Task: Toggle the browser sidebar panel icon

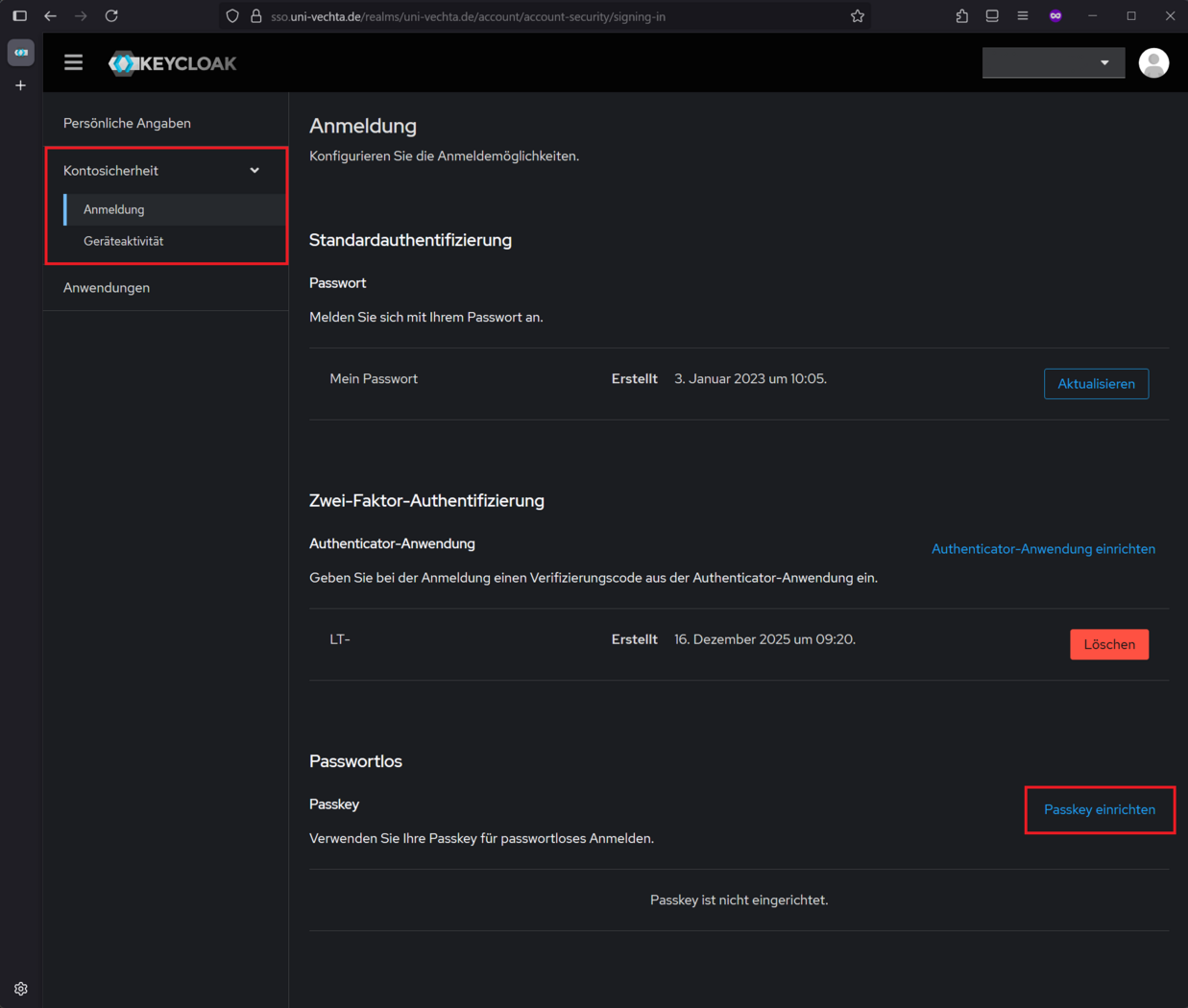Action: coord(20,16)
